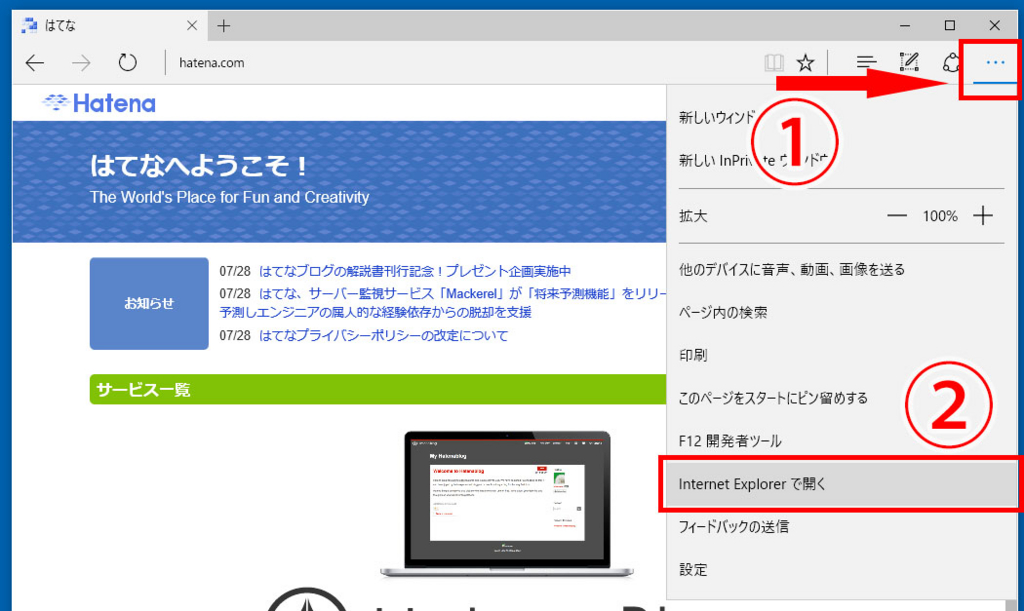Open a new tab with plus
Viewport: 1024px width, 611px height.
224,25
